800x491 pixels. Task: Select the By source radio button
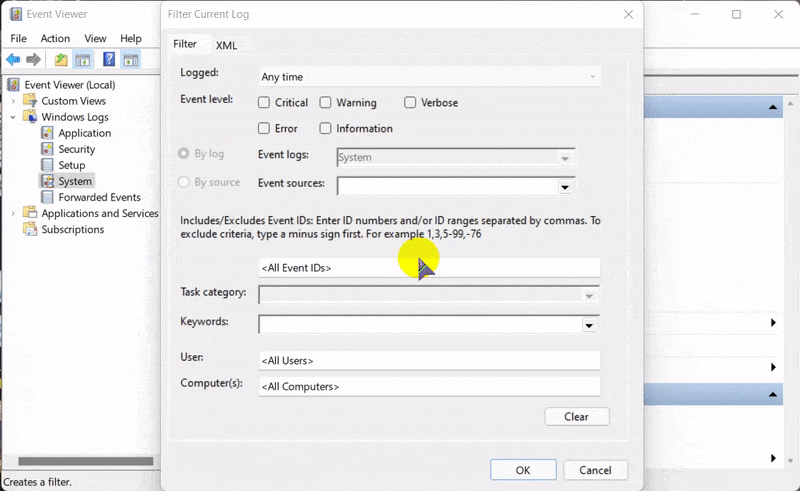183,182
